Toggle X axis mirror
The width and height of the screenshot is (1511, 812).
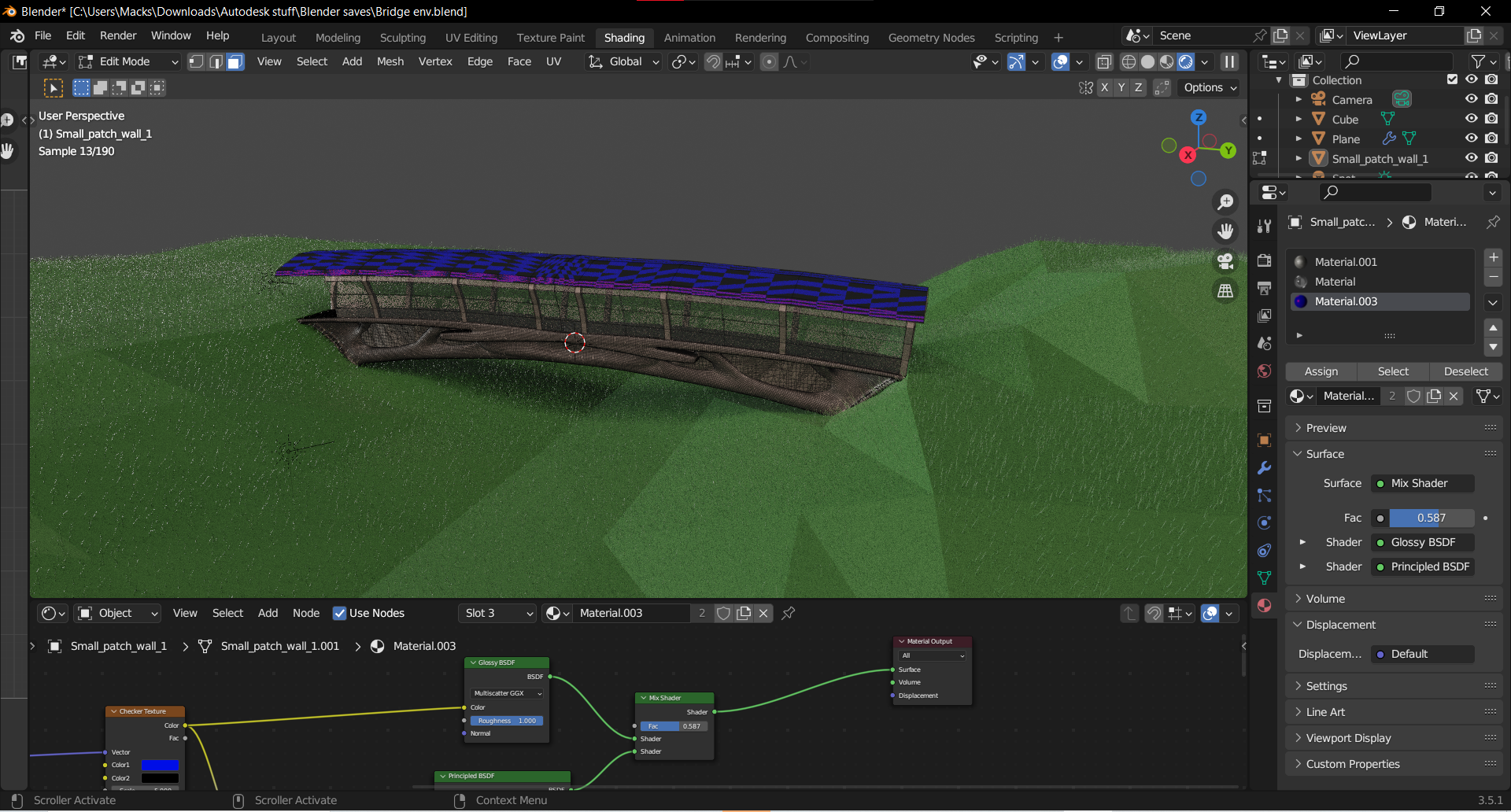[1105, 87]
